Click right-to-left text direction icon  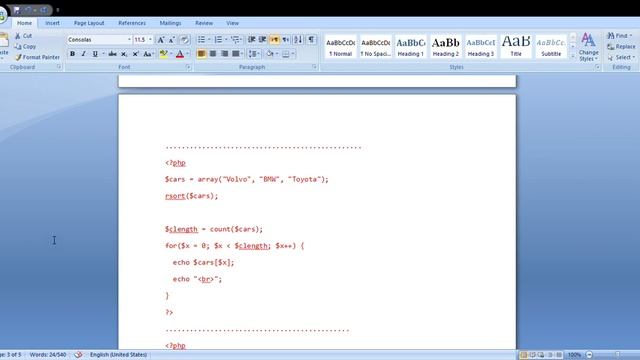tap(286, 40)
